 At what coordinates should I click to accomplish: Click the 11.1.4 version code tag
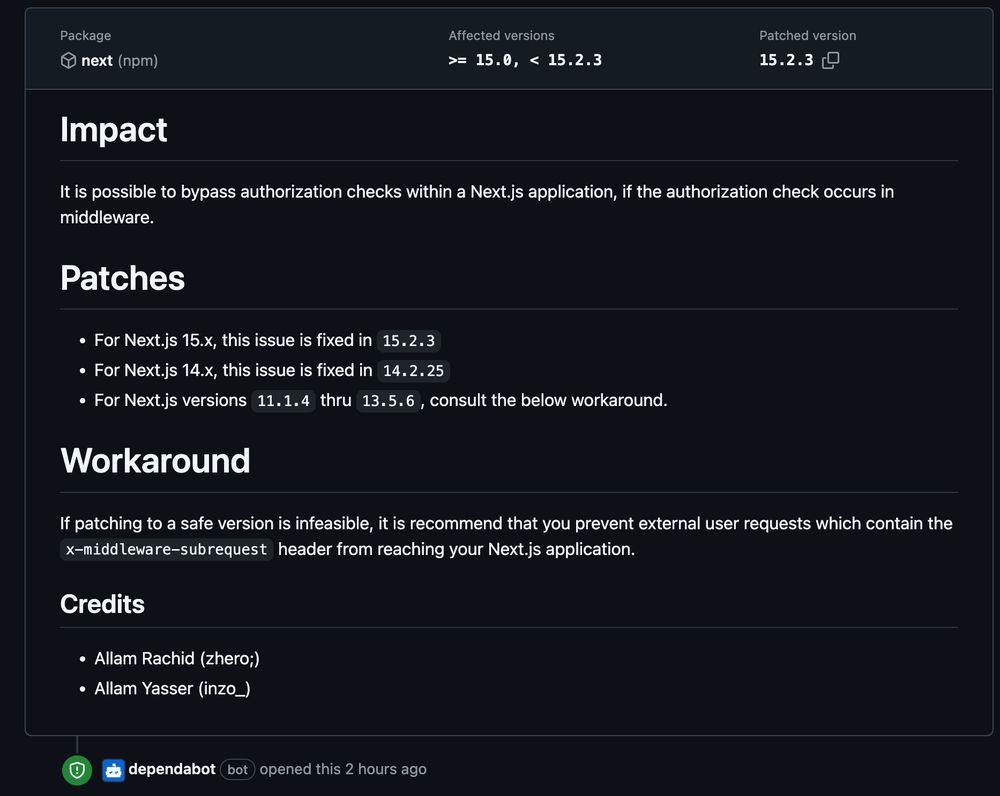pyautogui.click(x=283, y=401)
